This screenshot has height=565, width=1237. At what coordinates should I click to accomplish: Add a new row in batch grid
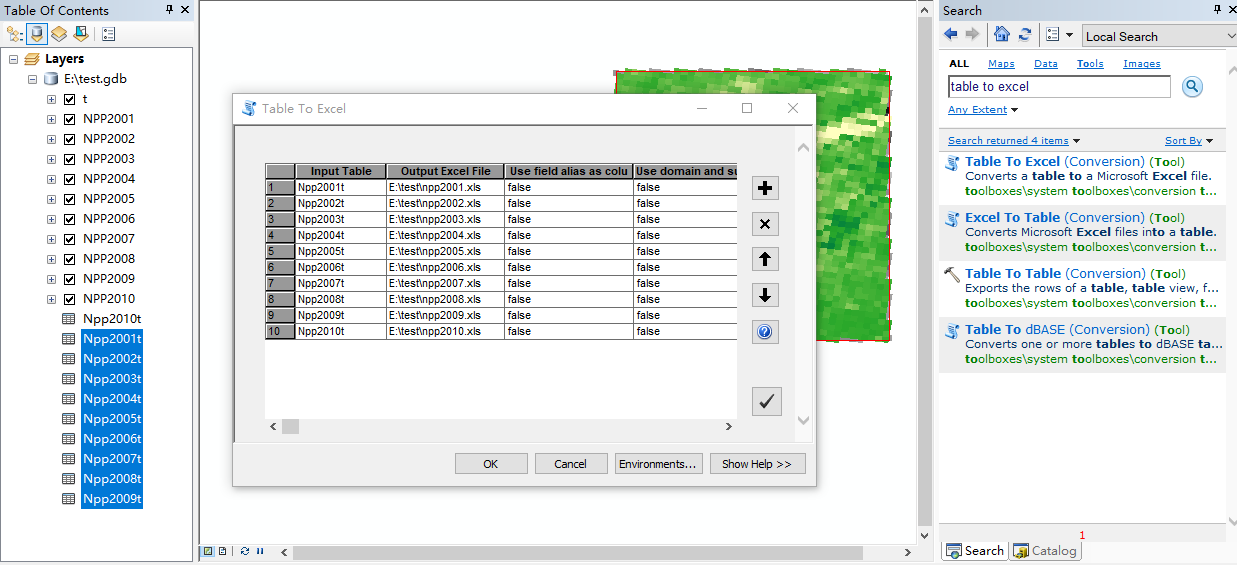pos(765,188)
